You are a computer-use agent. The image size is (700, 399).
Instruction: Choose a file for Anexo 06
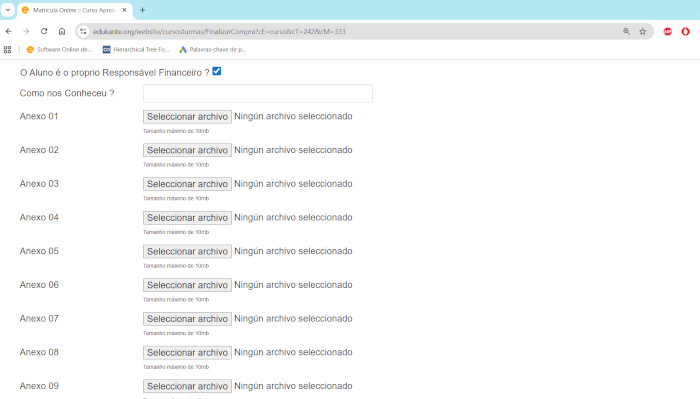(187, 285)
